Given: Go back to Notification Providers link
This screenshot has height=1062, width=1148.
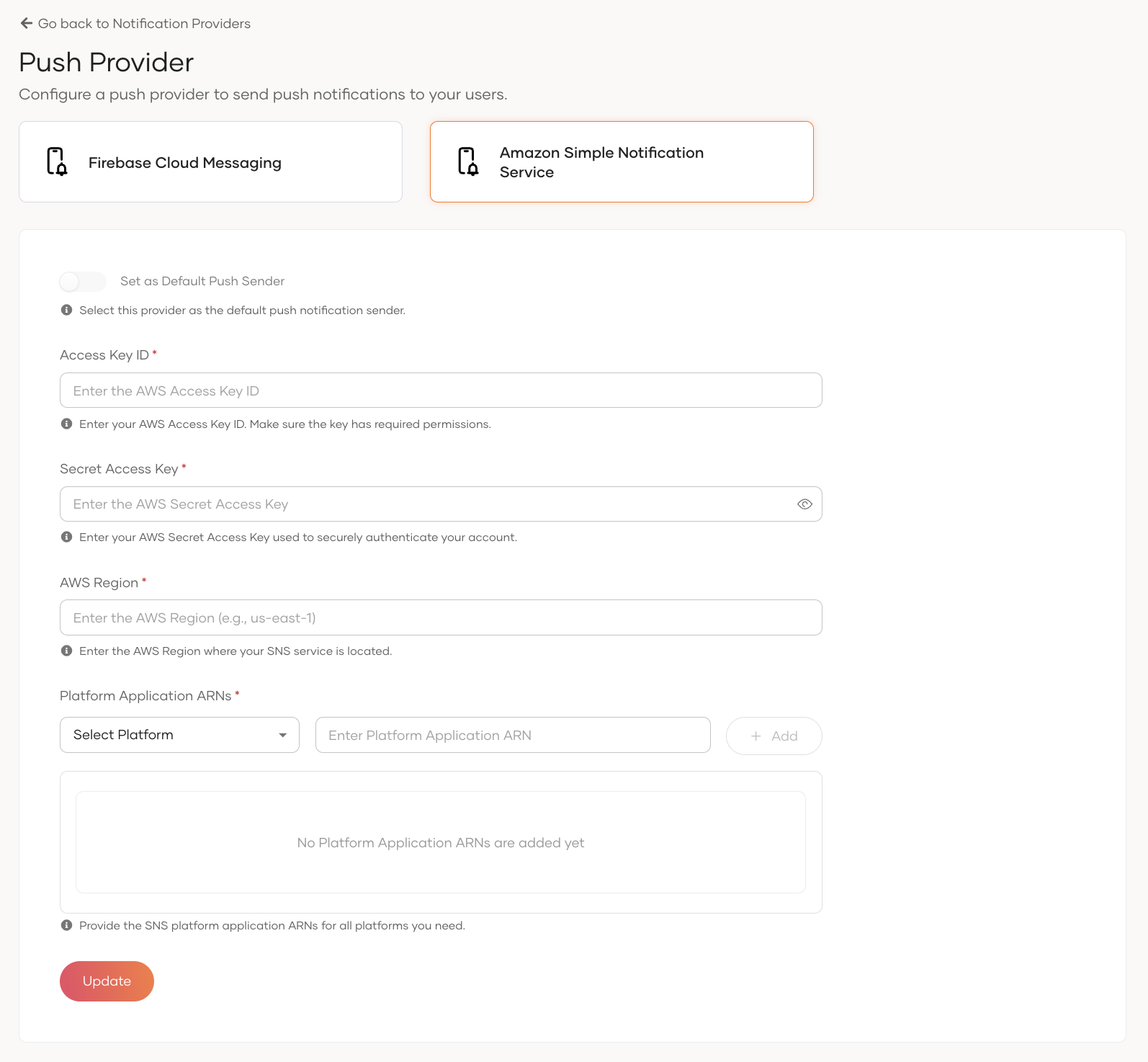Looking at the screenshot, I should click(144, 24).
